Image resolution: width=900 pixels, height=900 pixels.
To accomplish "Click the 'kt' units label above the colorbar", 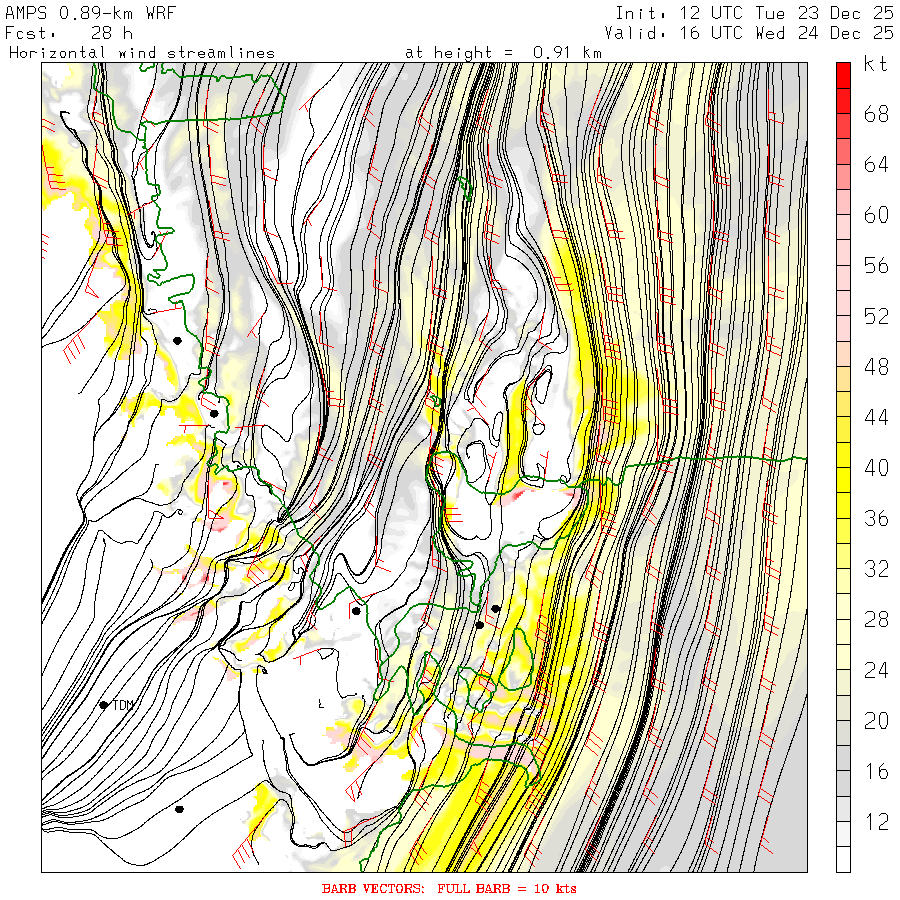I will (x=875, y=64).
